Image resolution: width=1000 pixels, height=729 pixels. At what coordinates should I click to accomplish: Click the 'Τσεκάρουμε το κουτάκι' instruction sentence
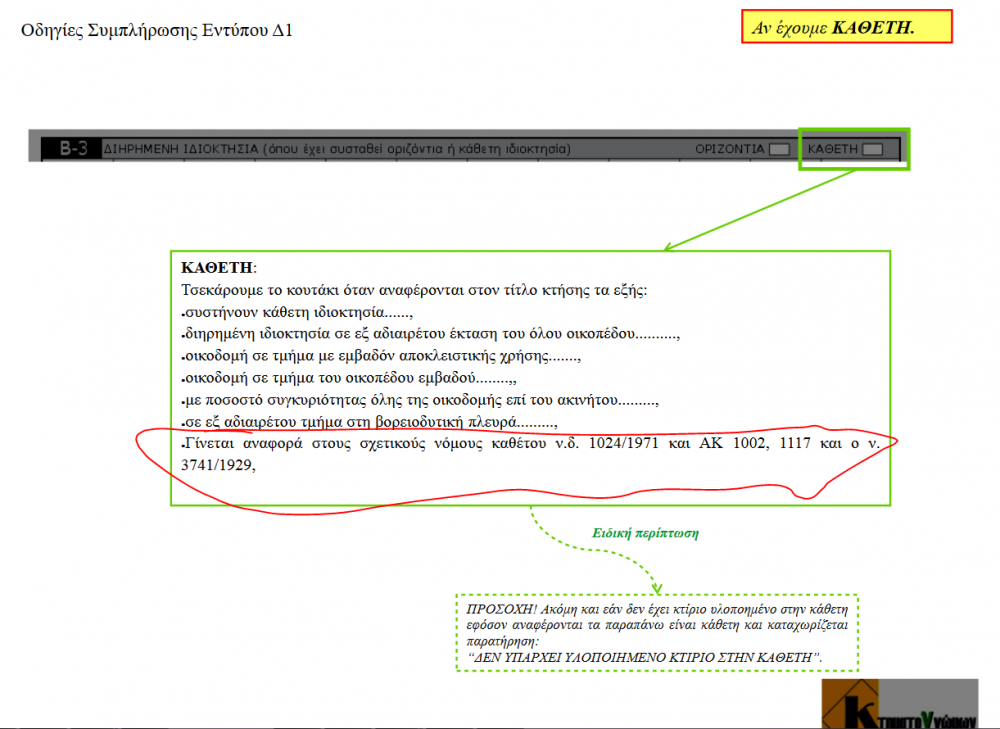[414, 290]
